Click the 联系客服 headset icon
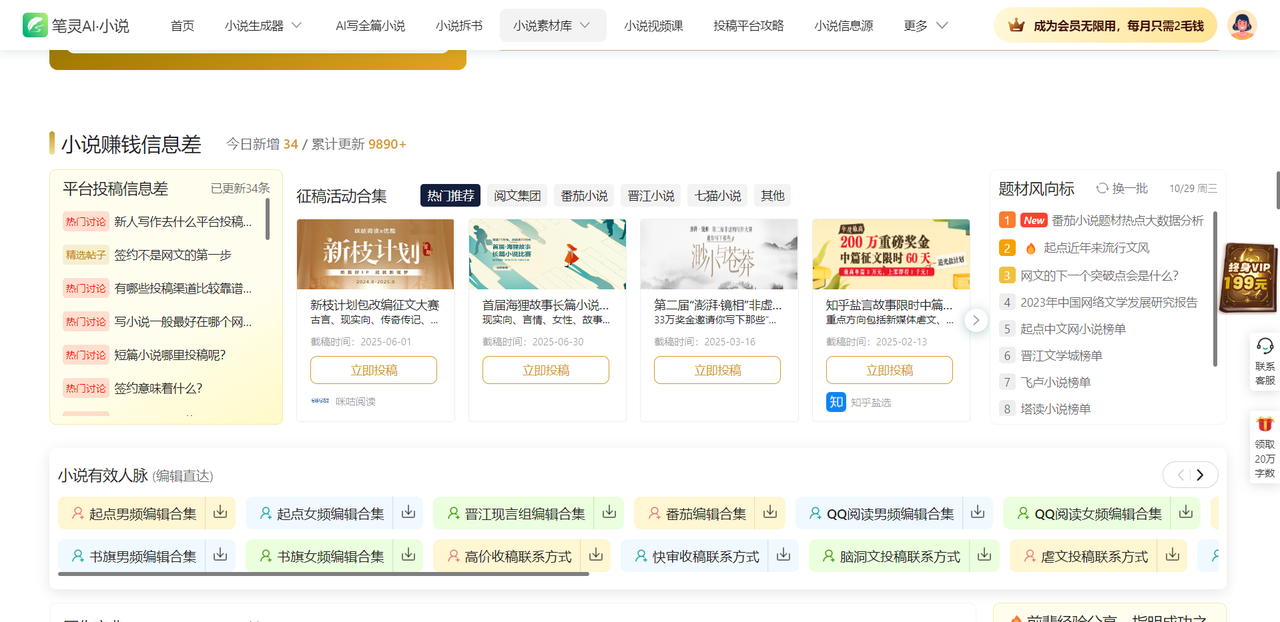The image size is (1280, 622). 1265,346
